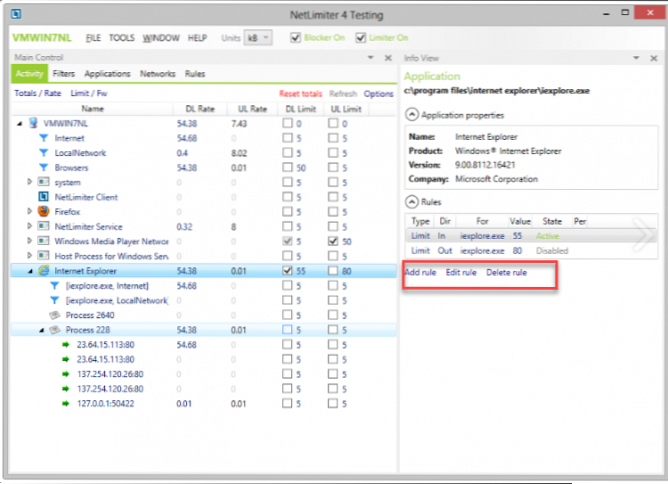Image resolution: width=668 pixels, height=484 pixels.
Task: Click the Internet Explorer row icon
Action: pos(43,271)
